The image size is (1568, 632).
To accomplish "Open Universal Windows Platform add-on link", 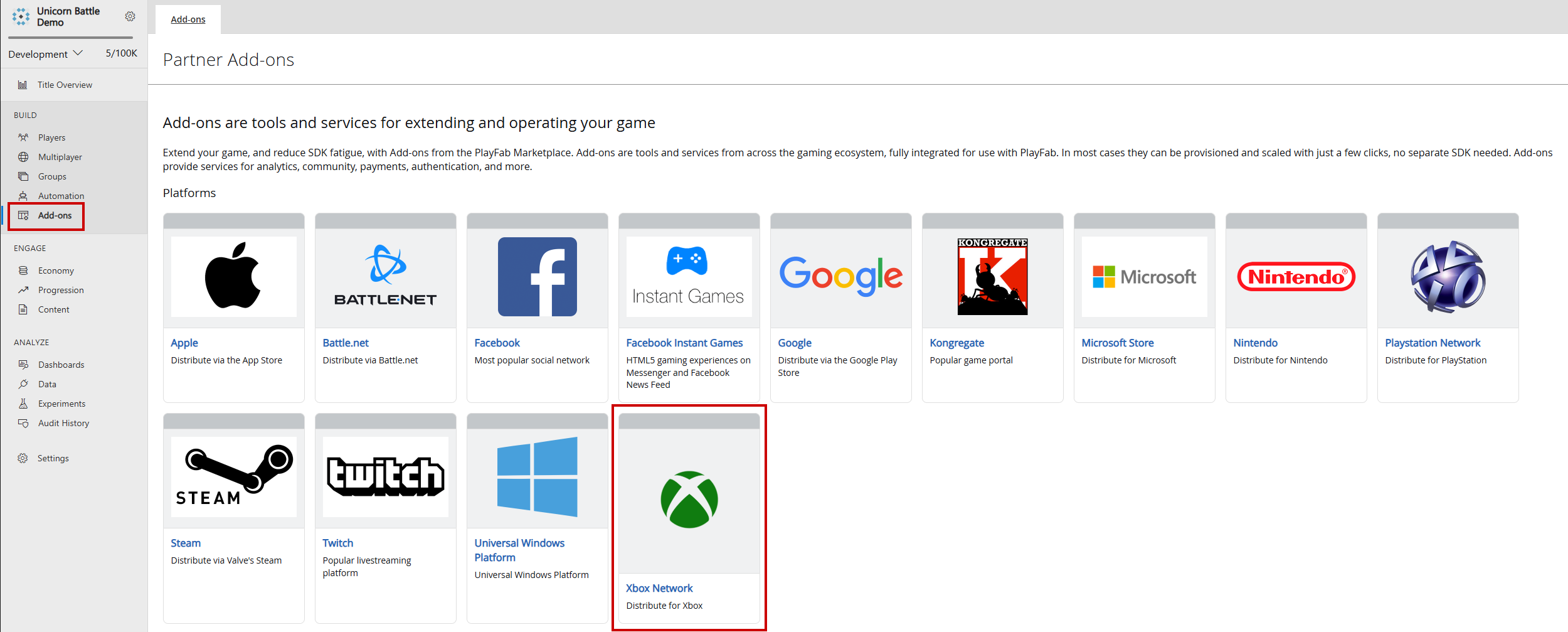I will [519, 550].
